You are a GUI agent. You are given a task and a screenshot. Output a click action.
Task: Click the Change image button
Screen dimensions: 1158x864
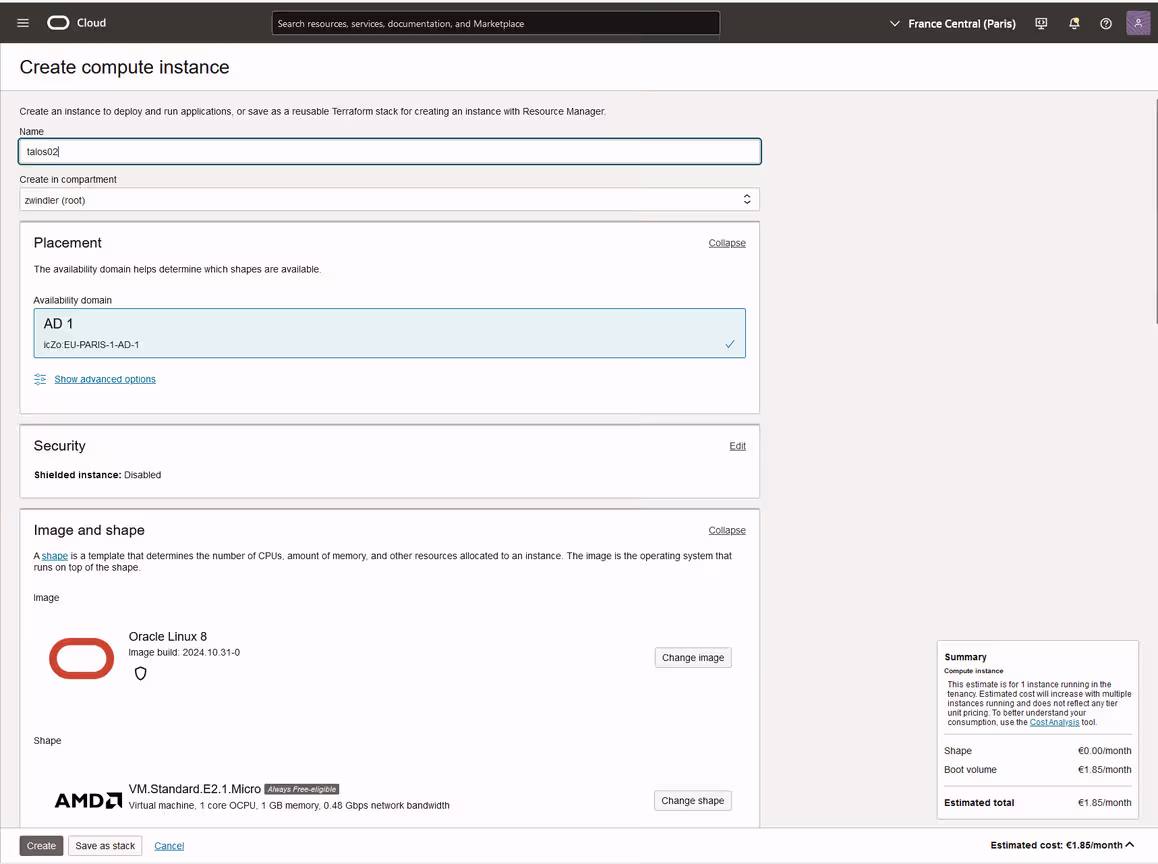(x=693, y=658)
